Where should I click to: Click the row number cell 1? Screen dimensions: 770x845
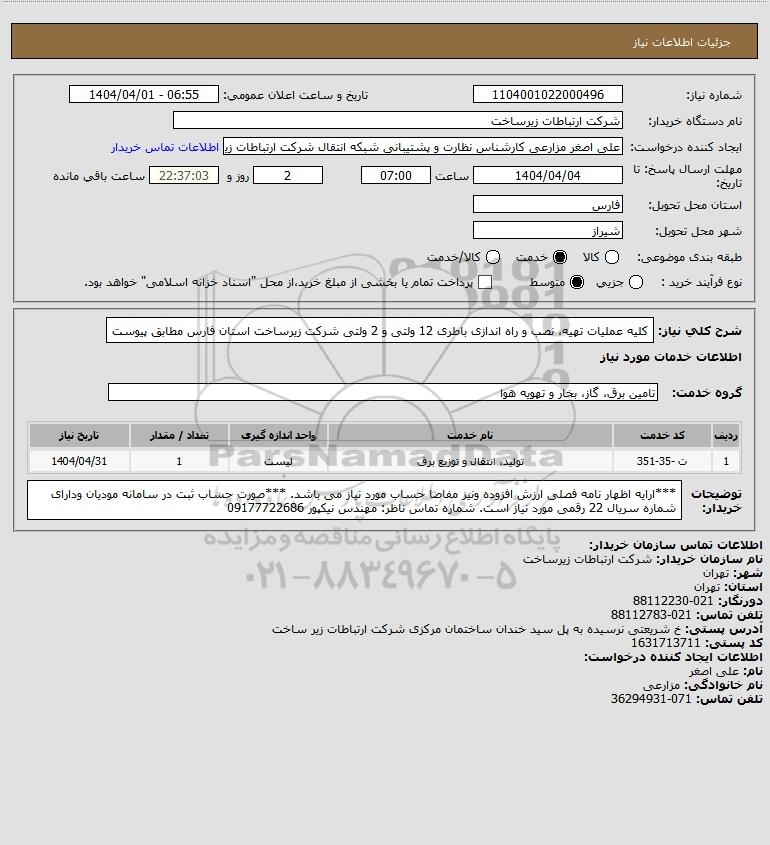(726, 461)
